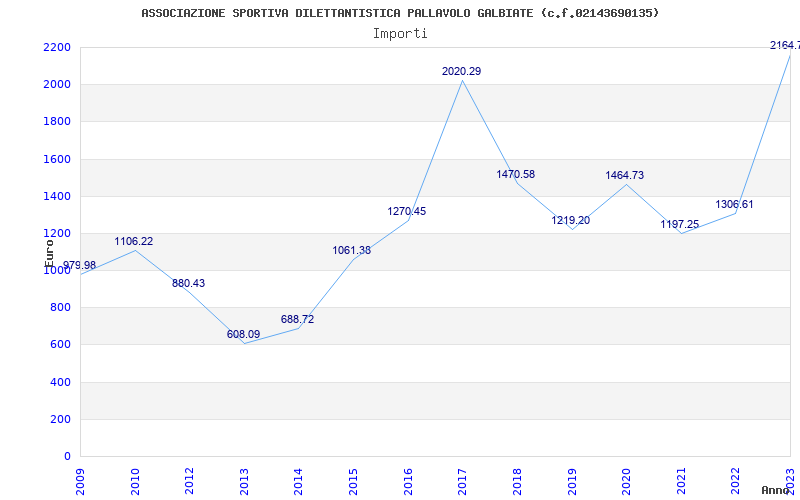
Task: Click the 1306.61 data label
Action: coord(734,204)
